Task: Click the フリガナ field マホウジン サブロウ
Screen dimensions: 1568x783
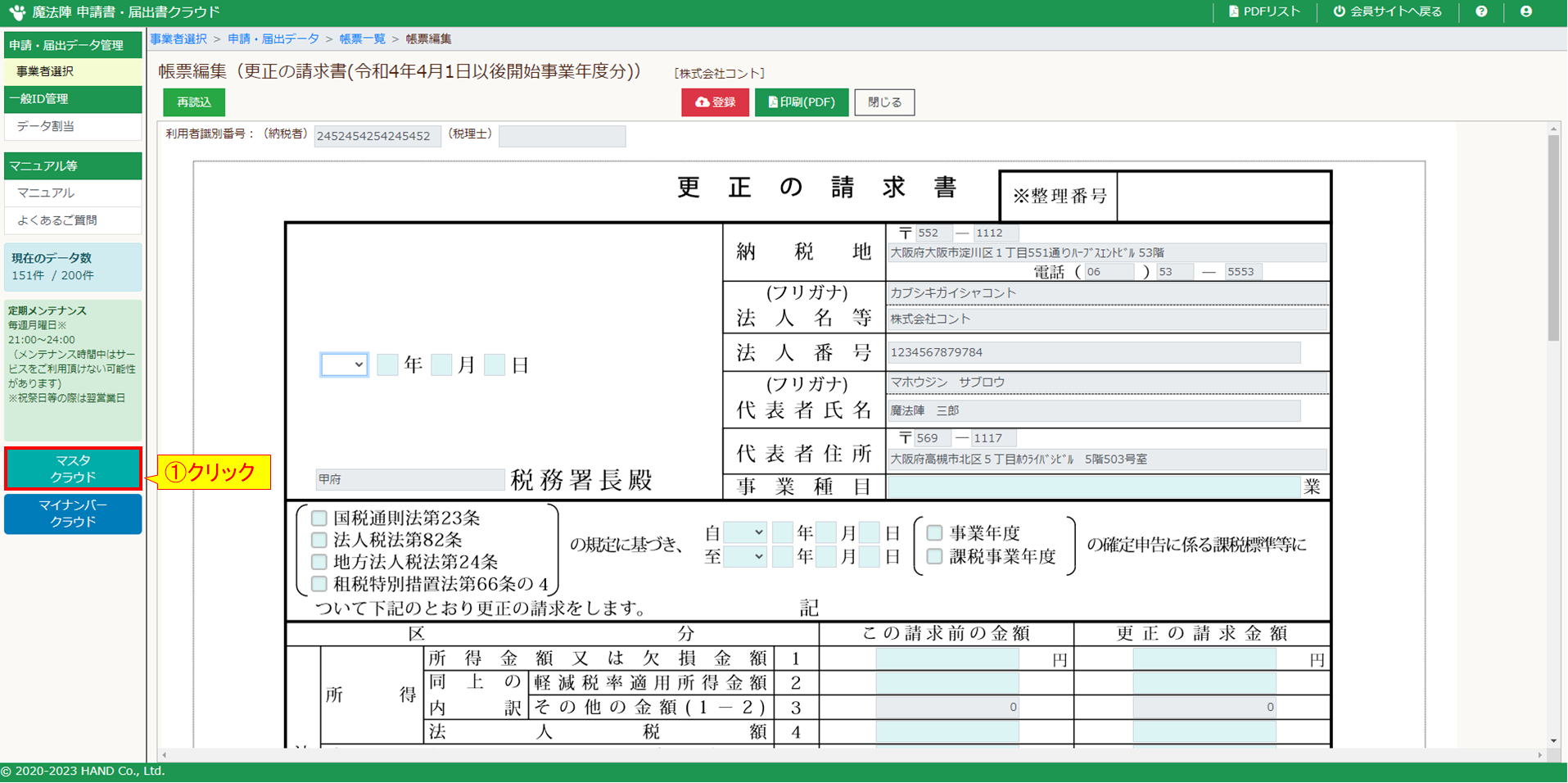Action: coord(1107,382)
